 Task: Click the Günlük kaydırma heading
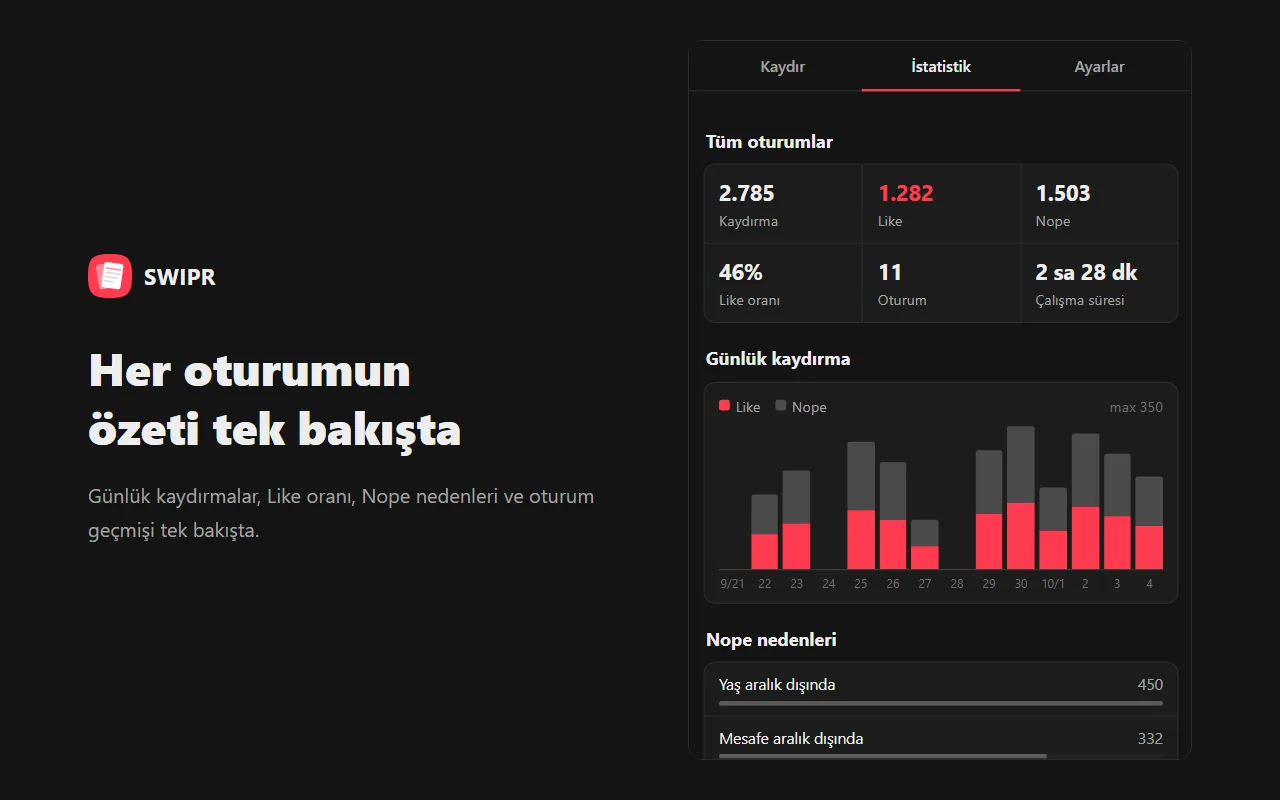point(778,359)
